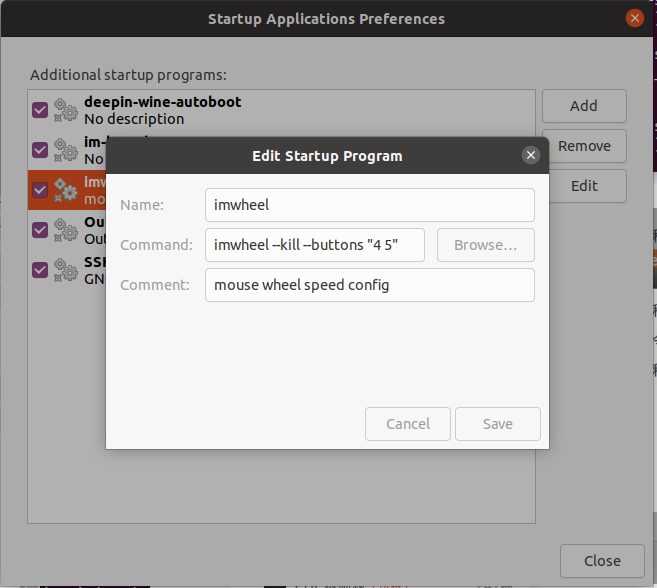Uncheck the SSH startup entry checkbox
The width and height of the screenshot is (657, 588).
[x=40, y=270]
